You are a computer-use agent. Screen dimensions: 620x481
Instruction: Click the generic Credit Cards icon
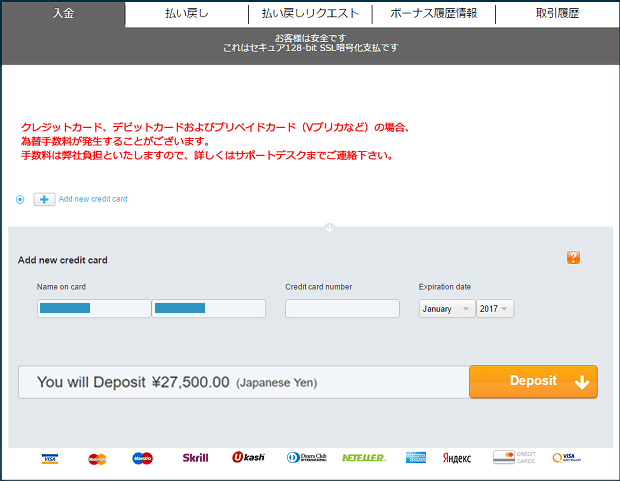coord(514,457)
